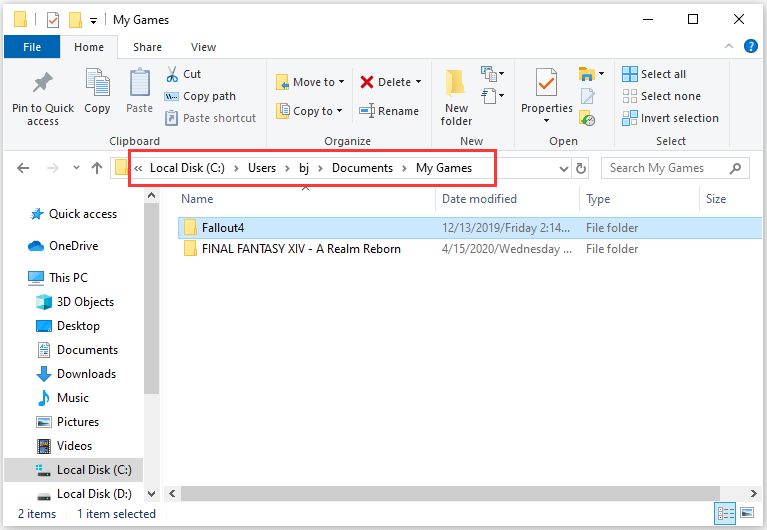Viewport: 767px width, 530px height.
Task: Click Copy path in Clipboard group
Action: pyautogui.click(x=201, y=96)
